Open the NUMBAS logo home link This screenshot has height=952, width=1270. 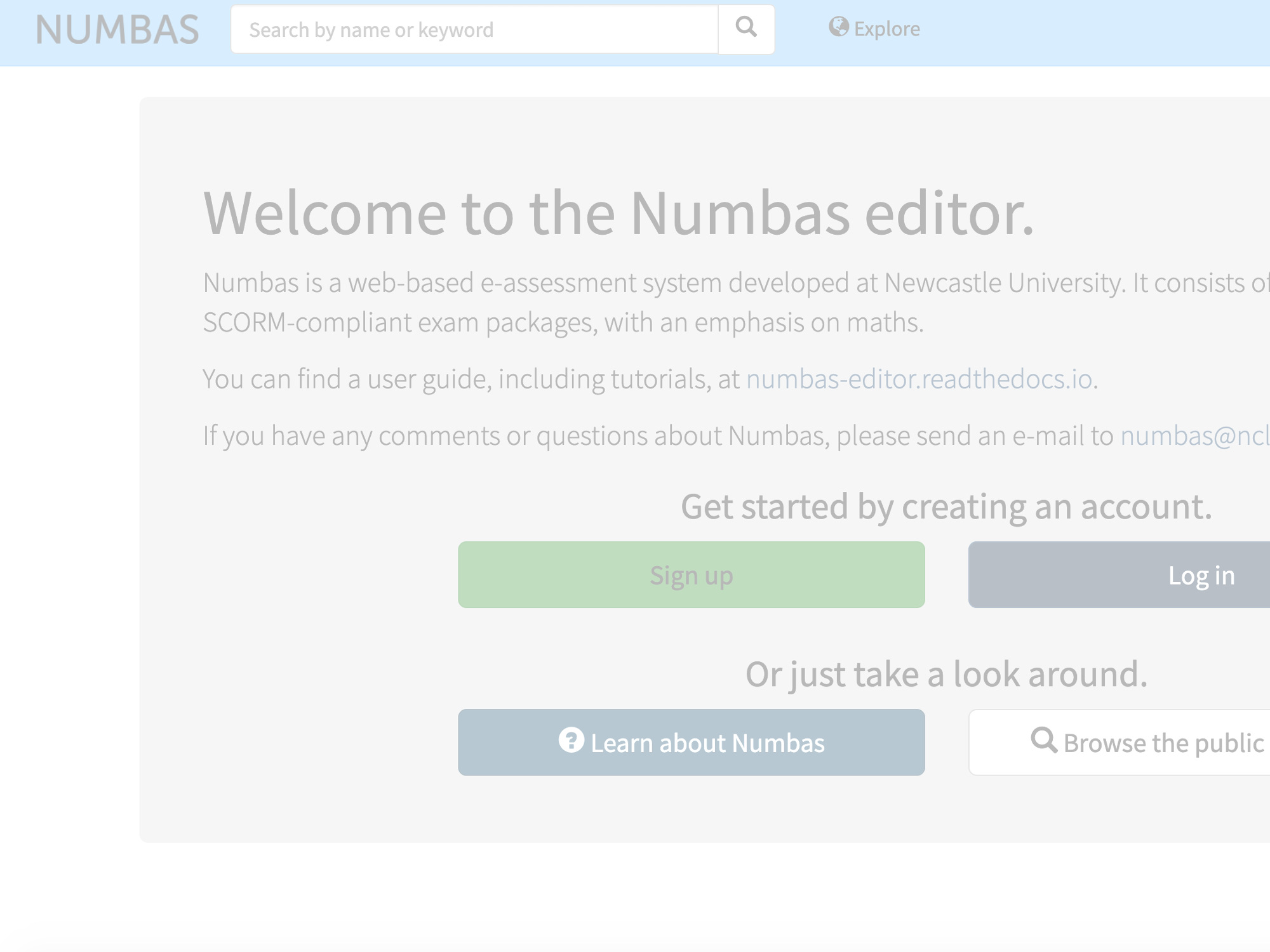point(117,30)
